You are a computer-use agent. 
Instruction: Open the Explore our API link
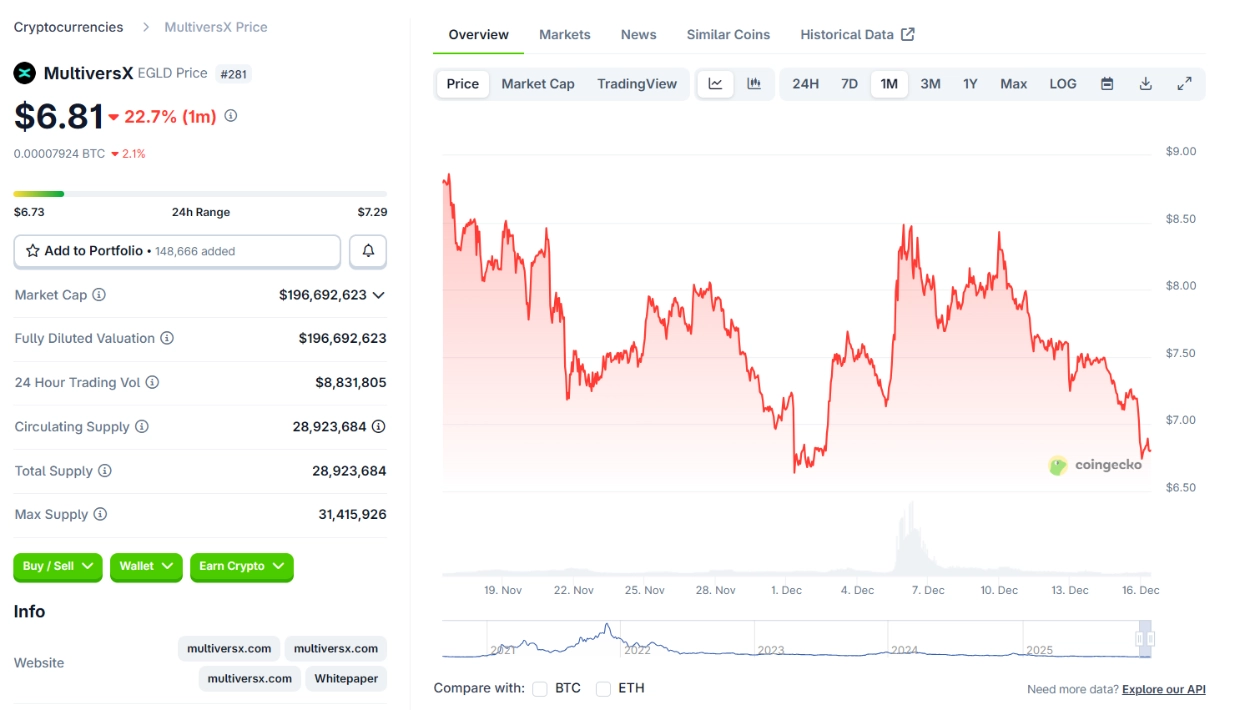click(1163, 690)
